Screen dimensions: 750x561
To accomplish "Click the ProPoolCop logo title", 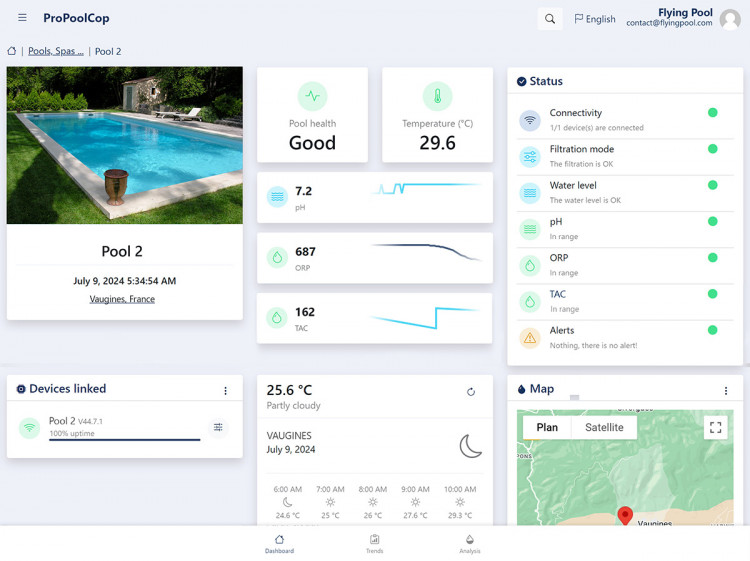I will 76,18.
